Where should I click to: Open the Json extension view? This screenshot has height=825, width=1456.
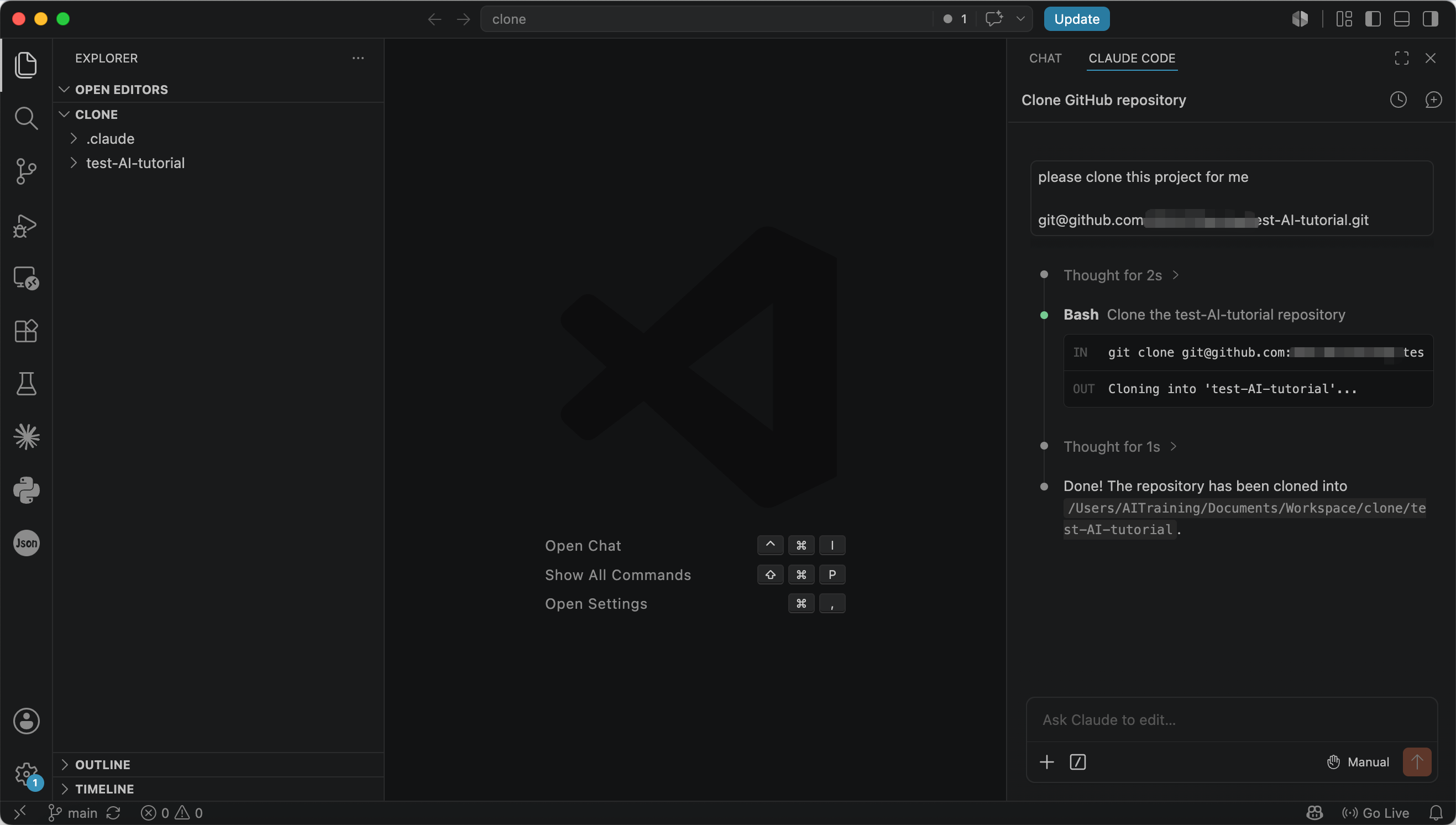pyautogui.click(x=26, y=543)
